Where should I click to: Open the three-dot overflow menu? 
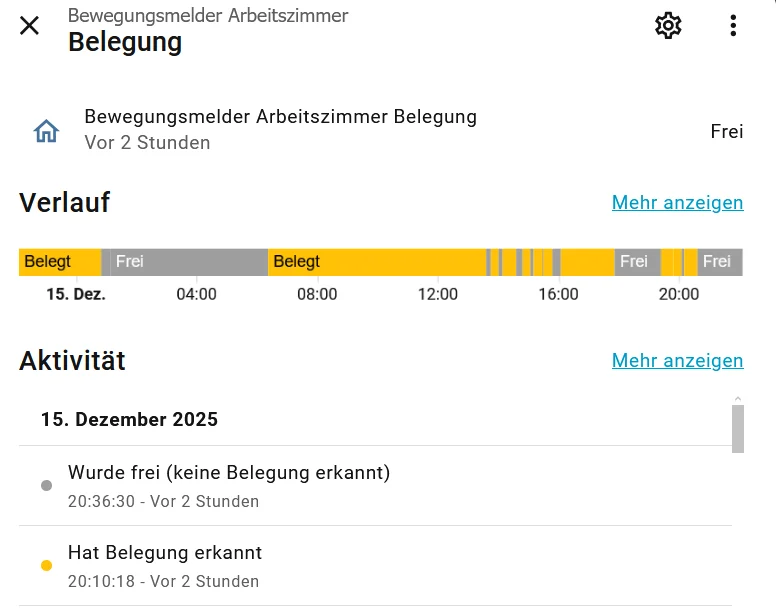pyautogui.click(x=733, y=26)
